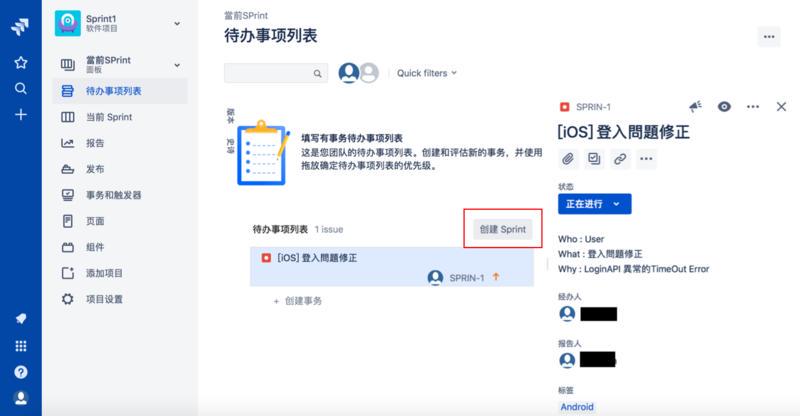Expand the Sprint1 project switcher chevron
800x416 pixels.
click(177, 23)
